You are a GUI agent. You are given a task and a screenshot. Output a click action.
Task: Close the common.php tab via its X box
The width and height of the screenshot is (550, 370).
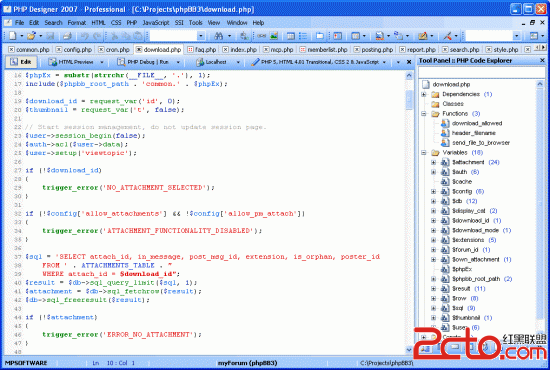click(x=12, y=49)
